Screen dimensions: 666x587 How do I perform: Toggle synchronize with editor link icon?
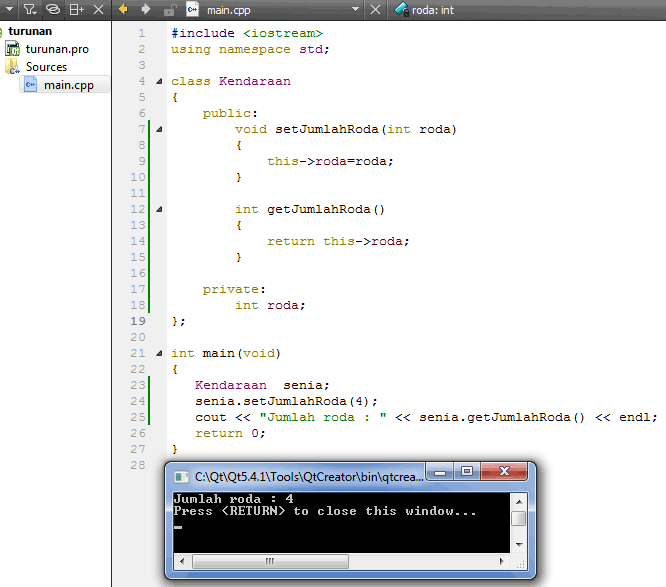53,9
